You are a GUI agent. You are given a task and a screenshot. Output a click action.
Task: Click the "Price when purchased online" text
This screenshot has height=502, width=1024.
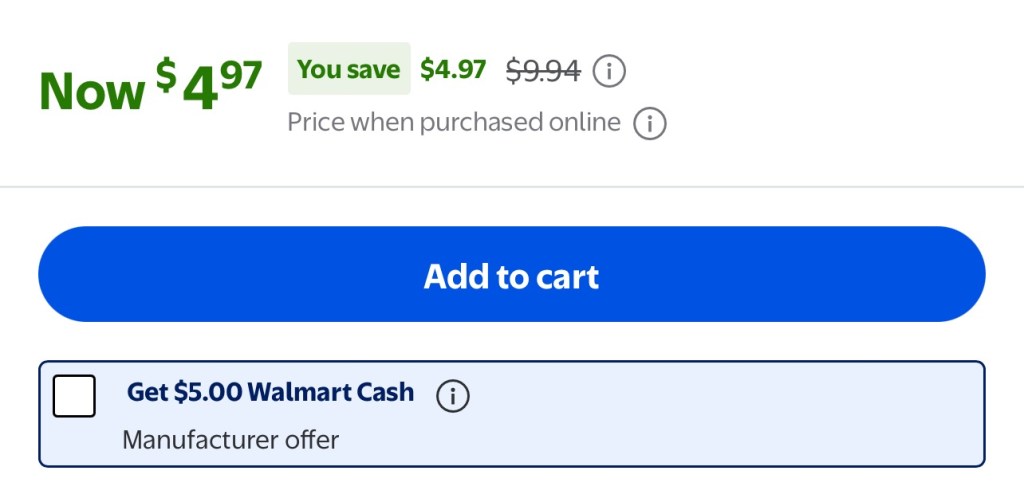454,123
